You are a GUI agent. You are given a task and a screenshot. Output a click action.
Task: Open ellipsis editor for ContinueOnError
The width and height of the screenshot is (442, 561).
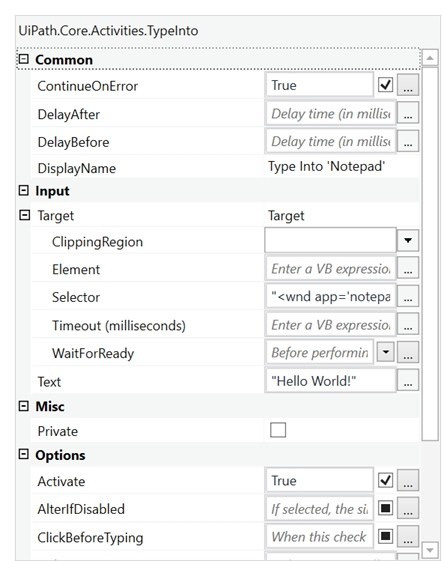(x=408, y=85)
